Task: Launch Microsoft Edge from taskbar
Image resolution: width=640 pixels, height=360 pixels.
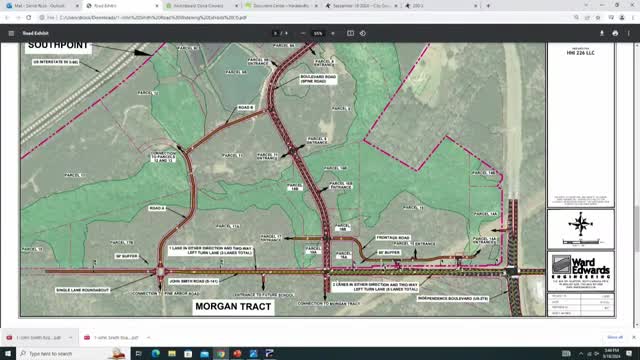Action: point(156,353)
